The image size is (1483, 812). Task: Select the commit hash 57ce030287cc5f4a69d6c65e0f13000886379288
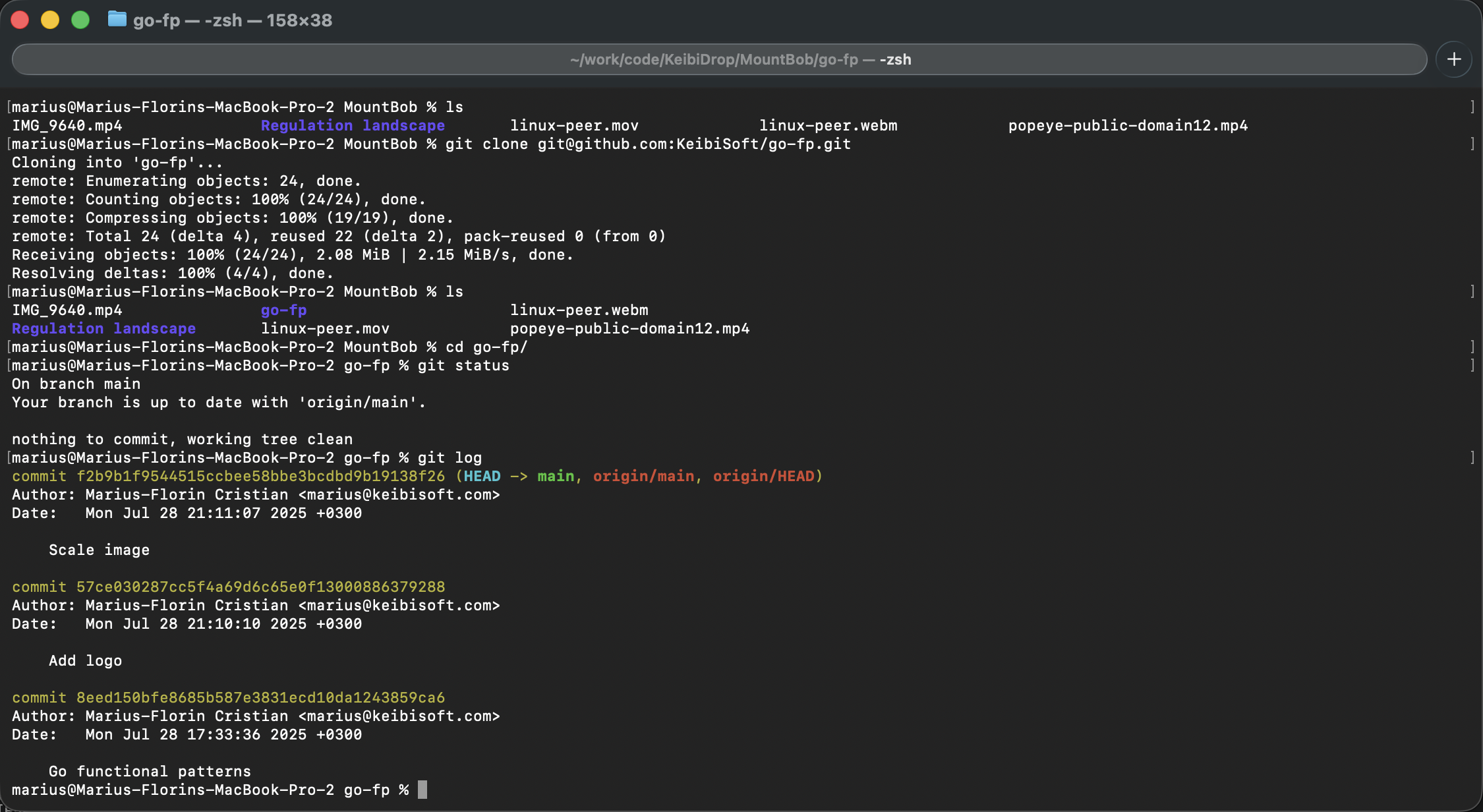click(x=260, y=587)
